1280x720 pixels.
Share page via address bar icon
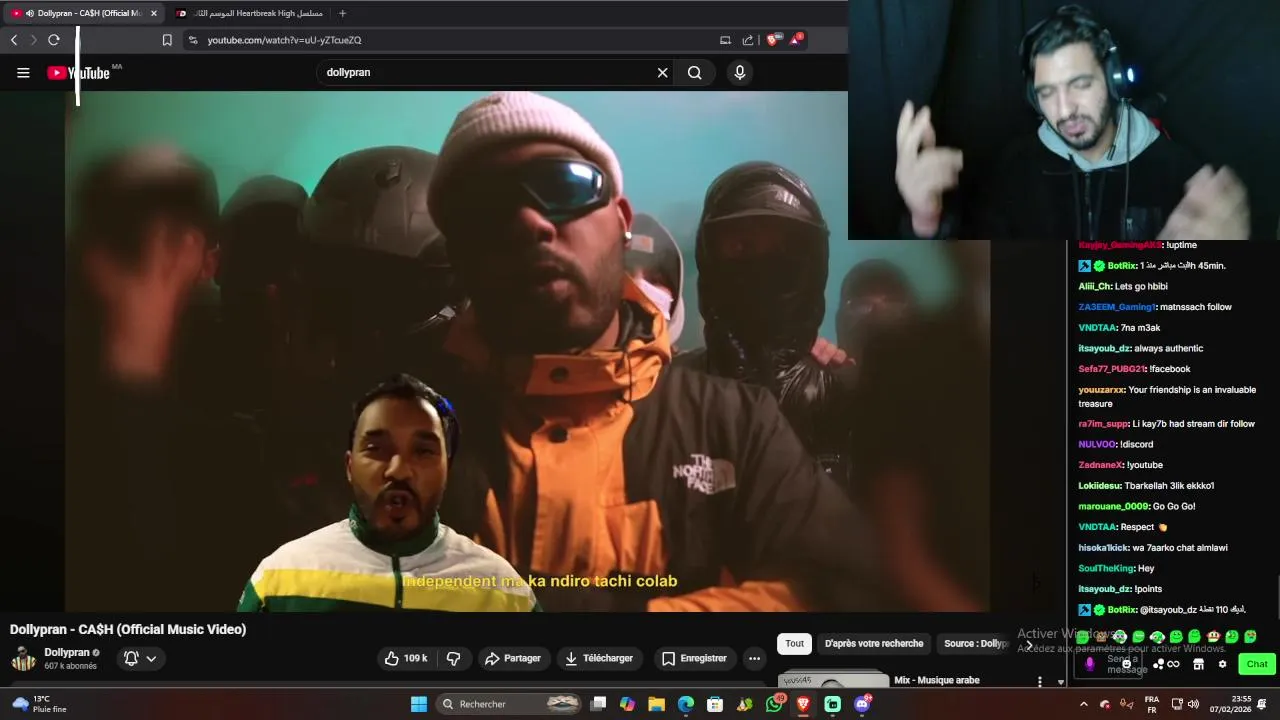coord(748,40)
